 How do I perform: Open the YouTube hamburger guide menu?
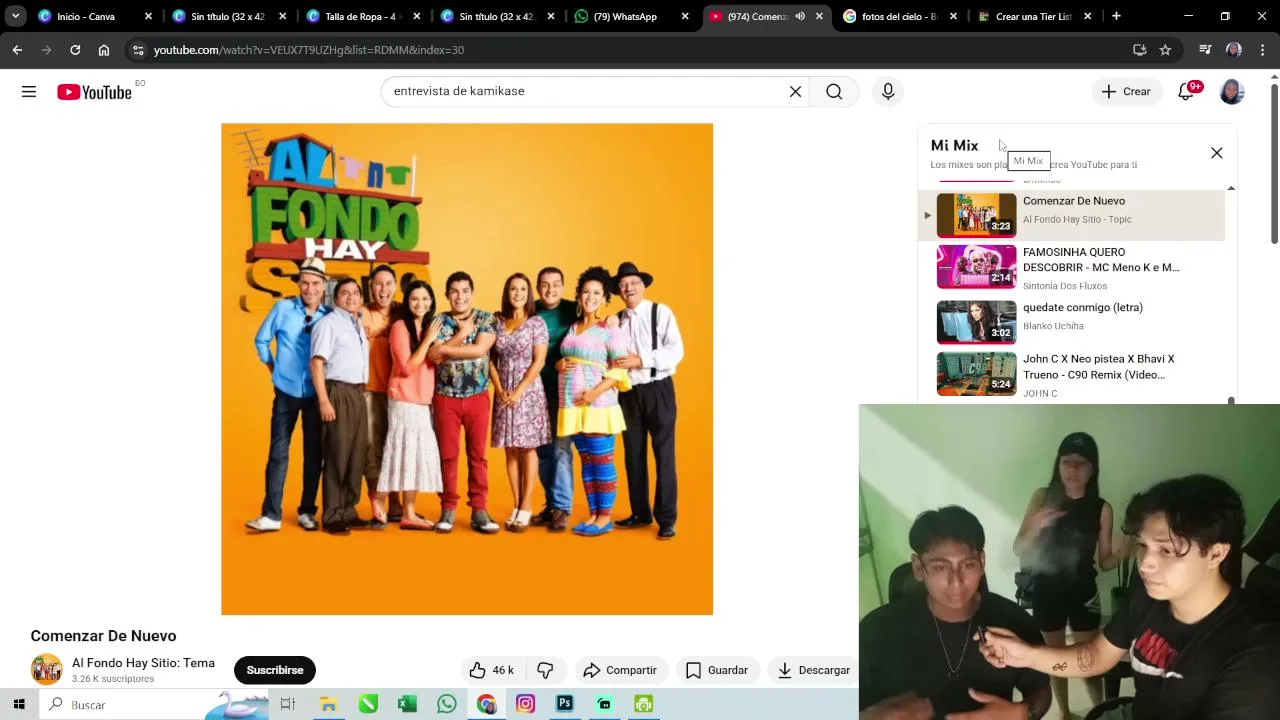pyautogui.click(x=29, y=92)
